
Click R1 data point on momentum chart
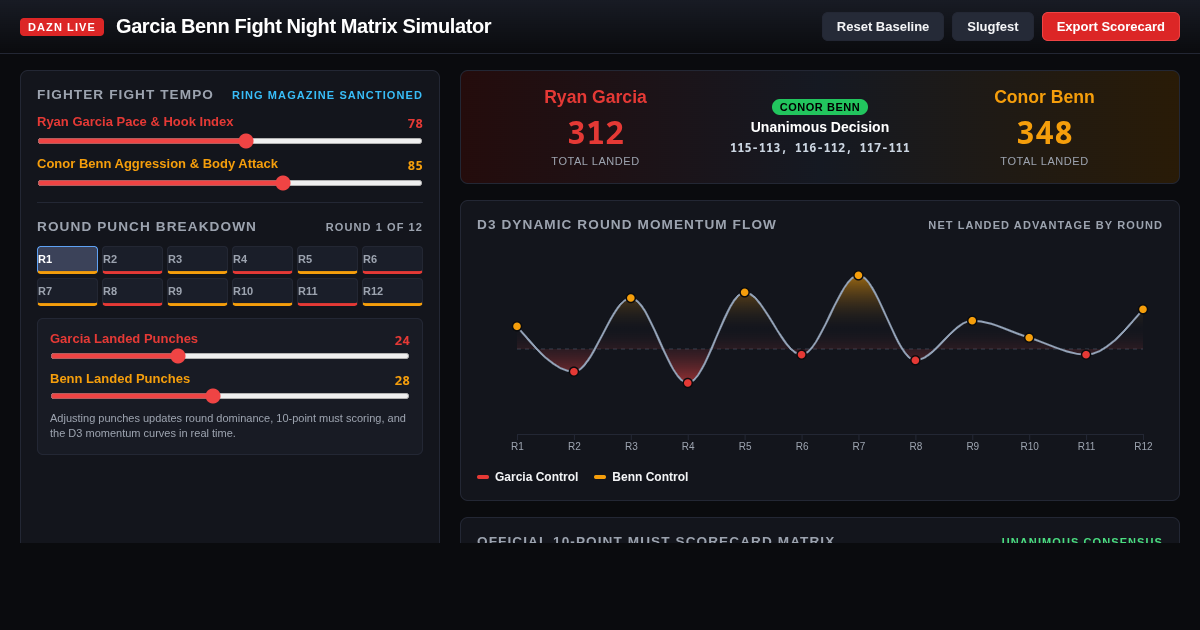tap(517, 326)
